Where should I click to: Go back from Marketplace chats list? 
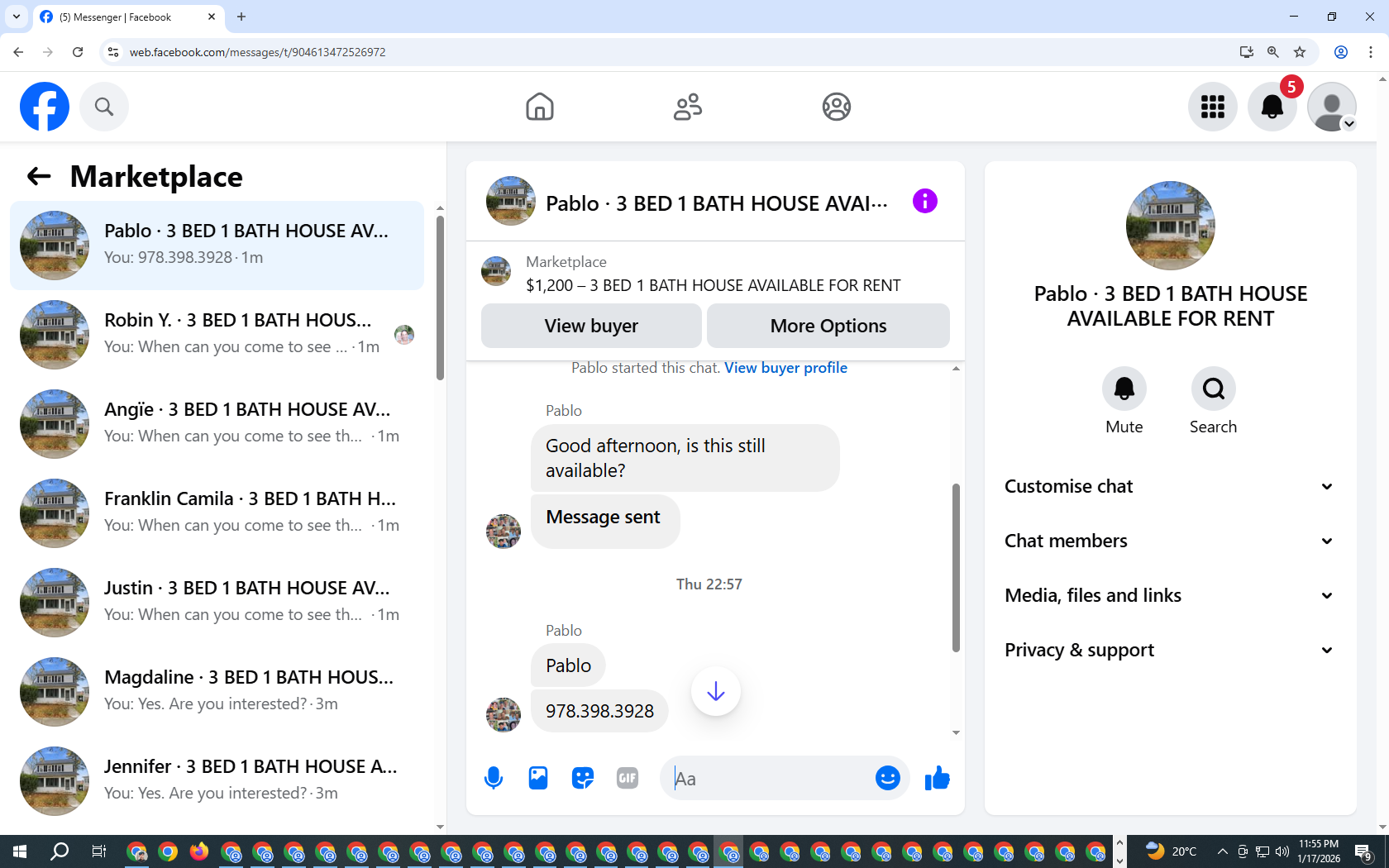[x=39, y=176]
